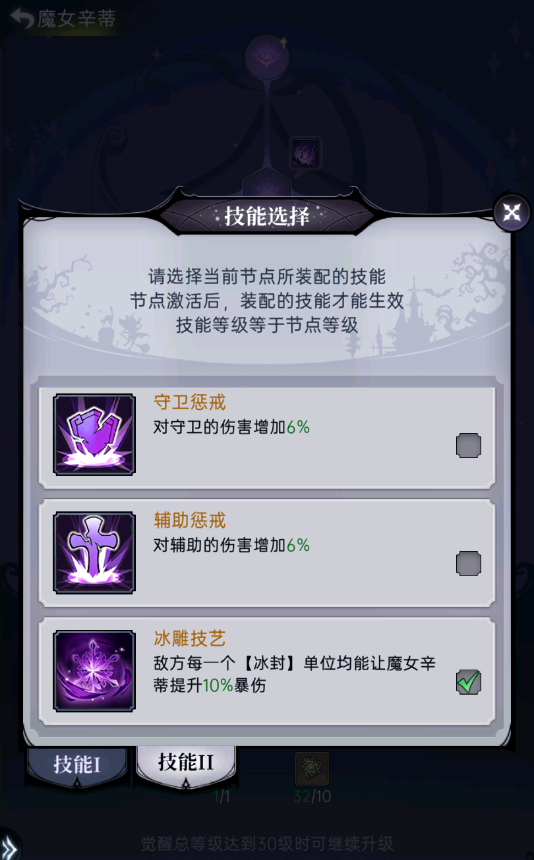Image resolution: width=534 pixels, height=860 pixels.
Task: Select the 守卫惩戒 skill title
Action: click(190, 403)
